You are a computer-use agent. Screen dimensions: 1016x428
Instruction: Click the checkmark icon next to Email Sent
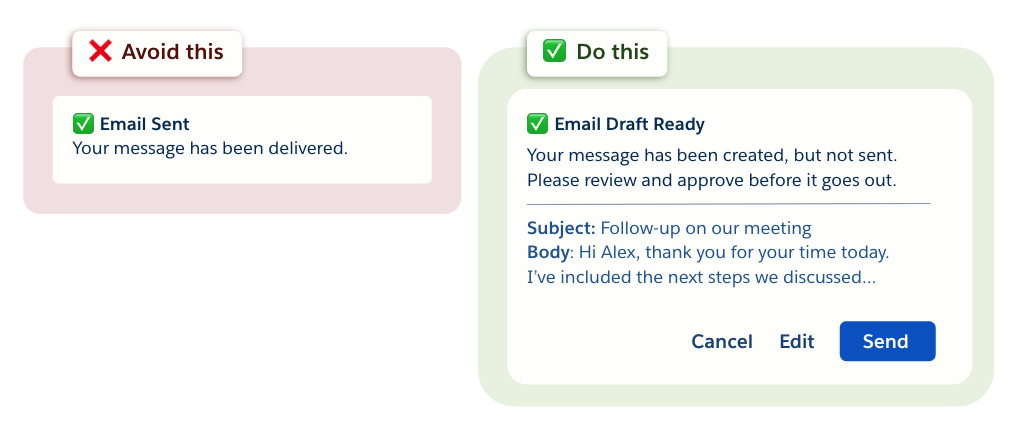(x=84, y=124)
